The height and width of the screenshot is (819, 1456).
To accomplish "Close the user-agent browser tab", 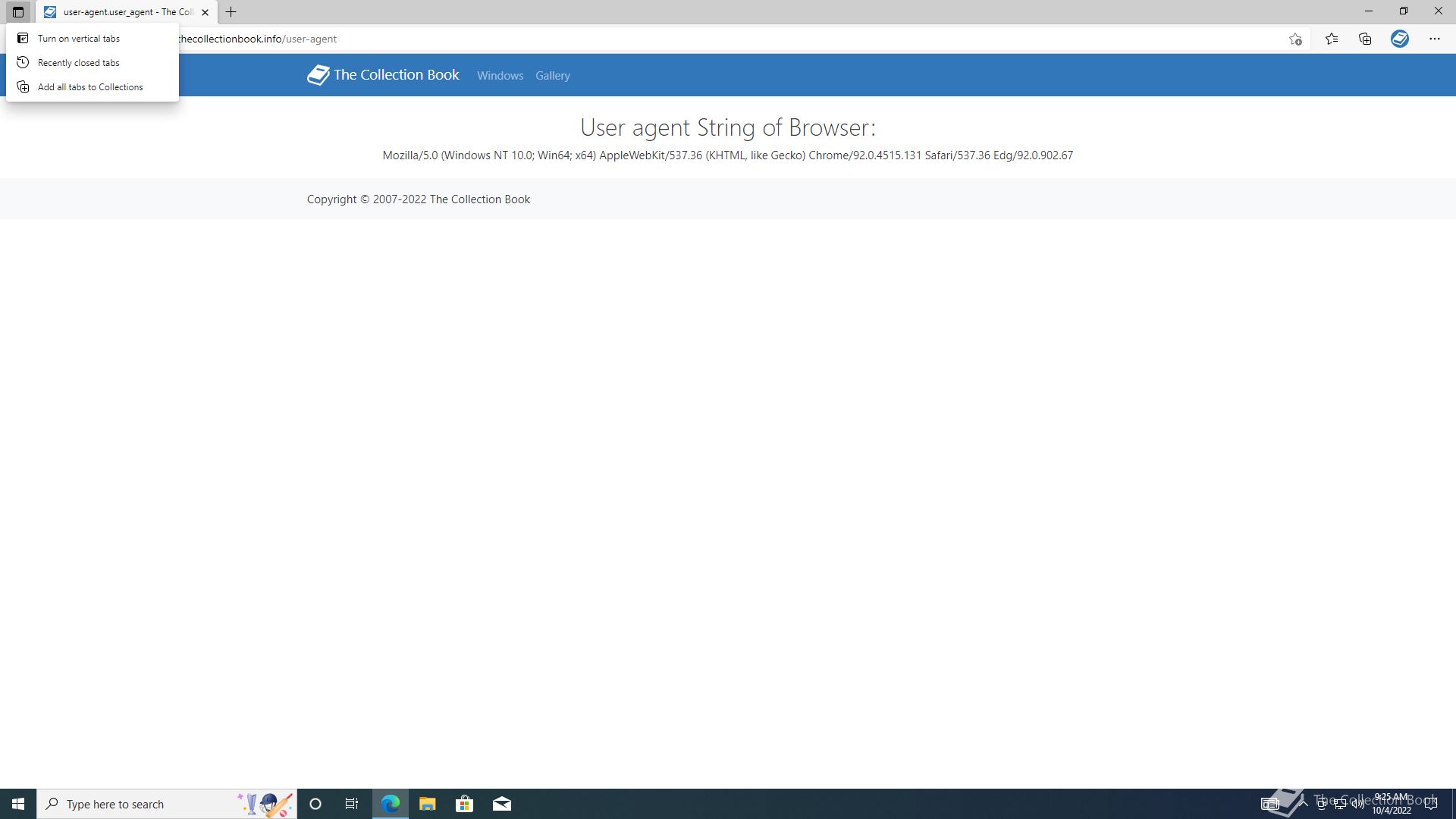I will point(205,12).
